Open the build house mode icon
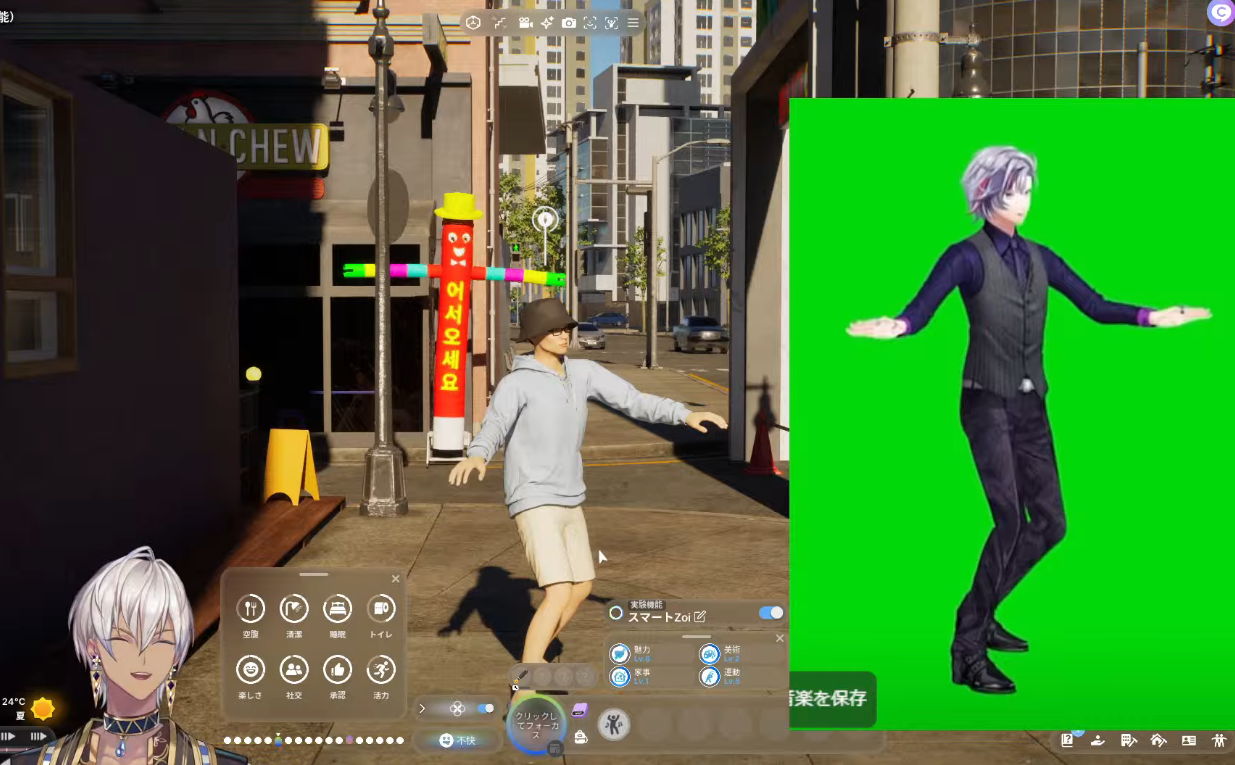 (x=1158, y=741)
